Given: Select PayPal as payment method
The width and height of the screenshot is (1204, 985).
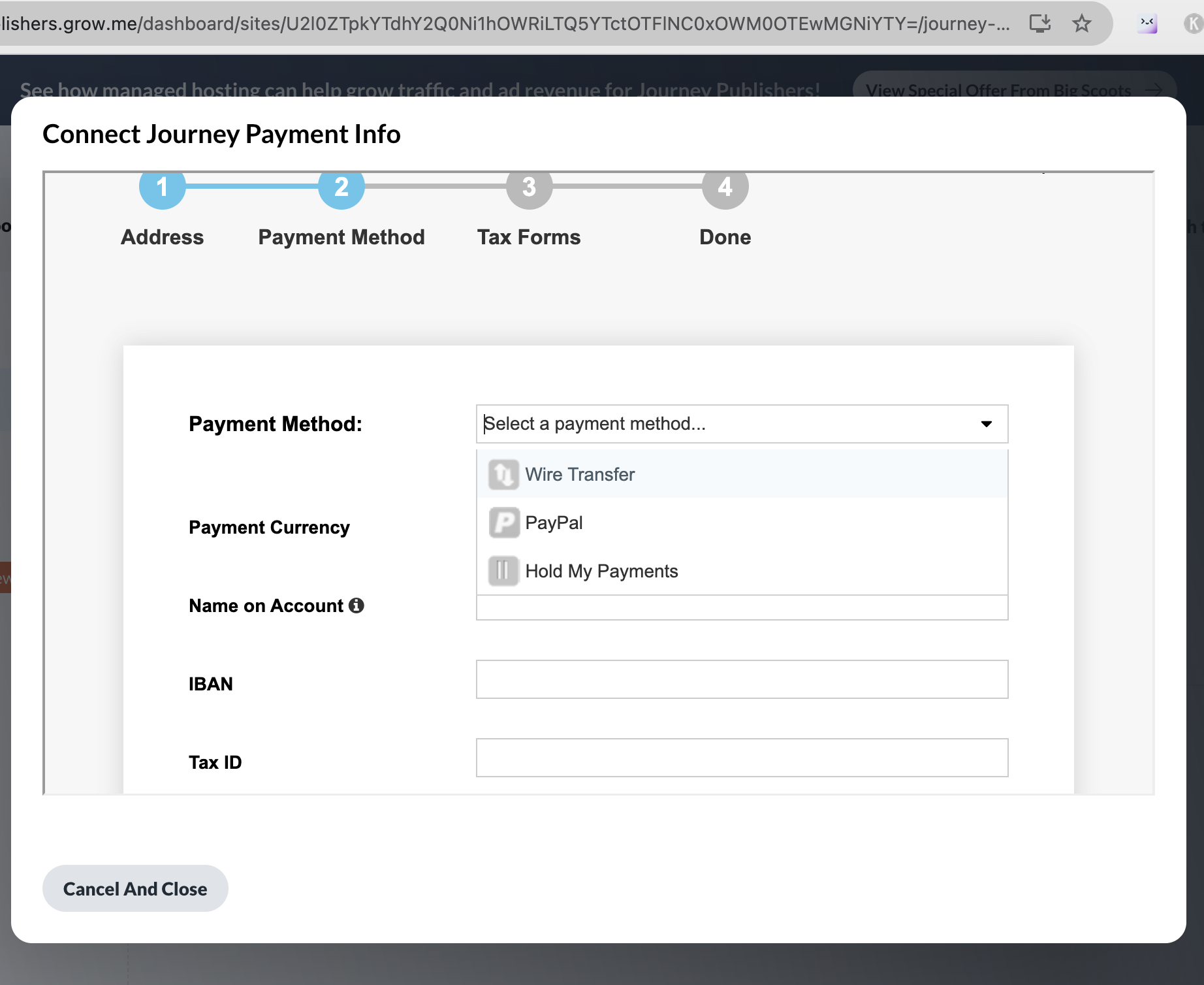Looking at the screenshot, I should coord(554,523).
